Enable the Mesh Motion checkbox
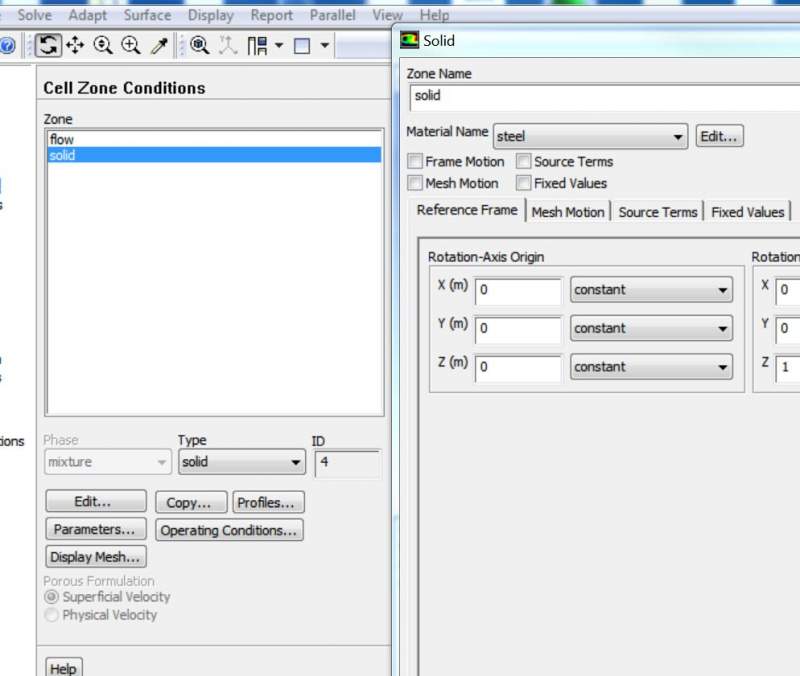Screen dimensions: 800x676 (415, 183)
